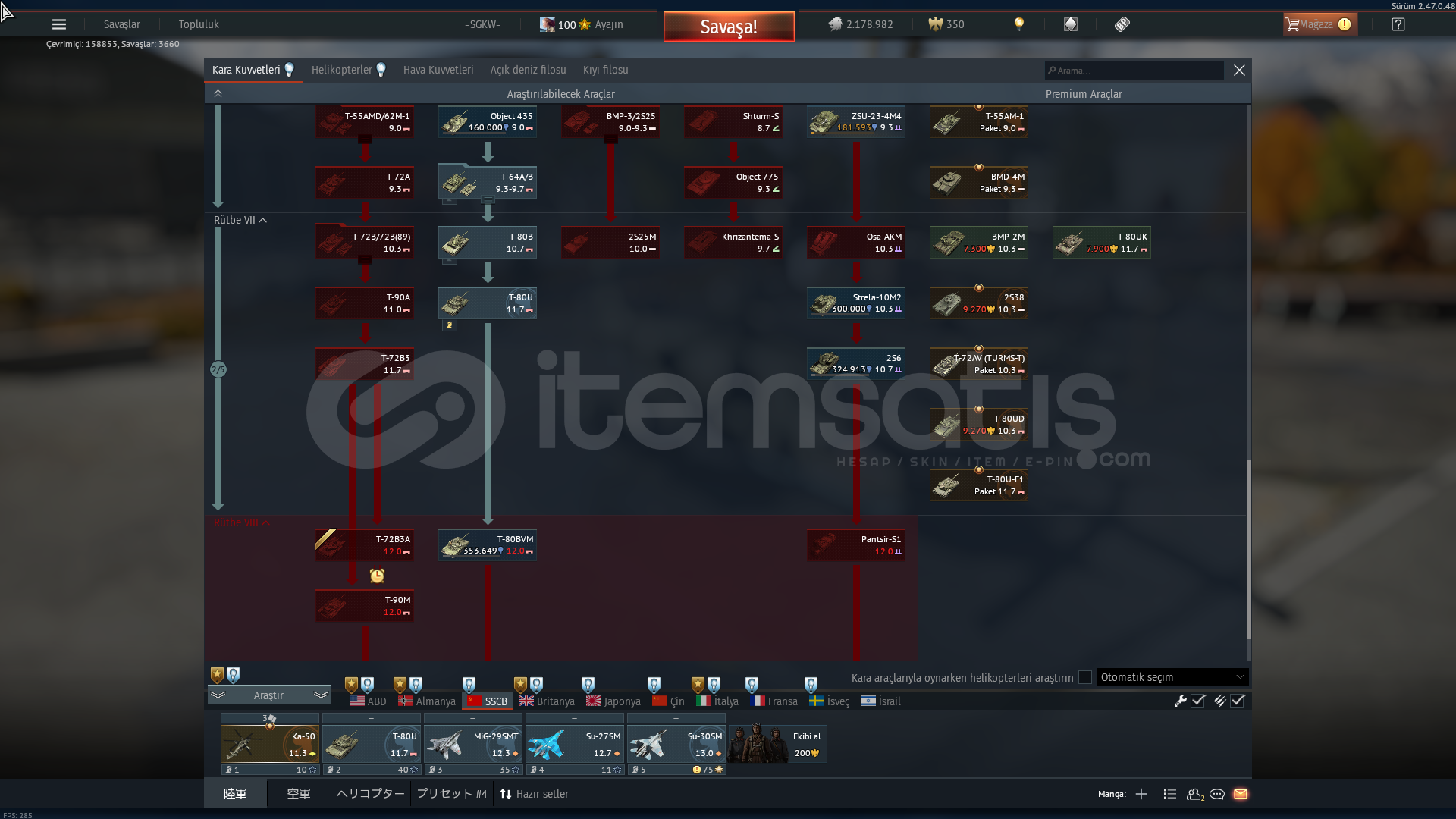Select the T-80B tank card
Screen dimensions: 1456x819
tap(488, 243)
